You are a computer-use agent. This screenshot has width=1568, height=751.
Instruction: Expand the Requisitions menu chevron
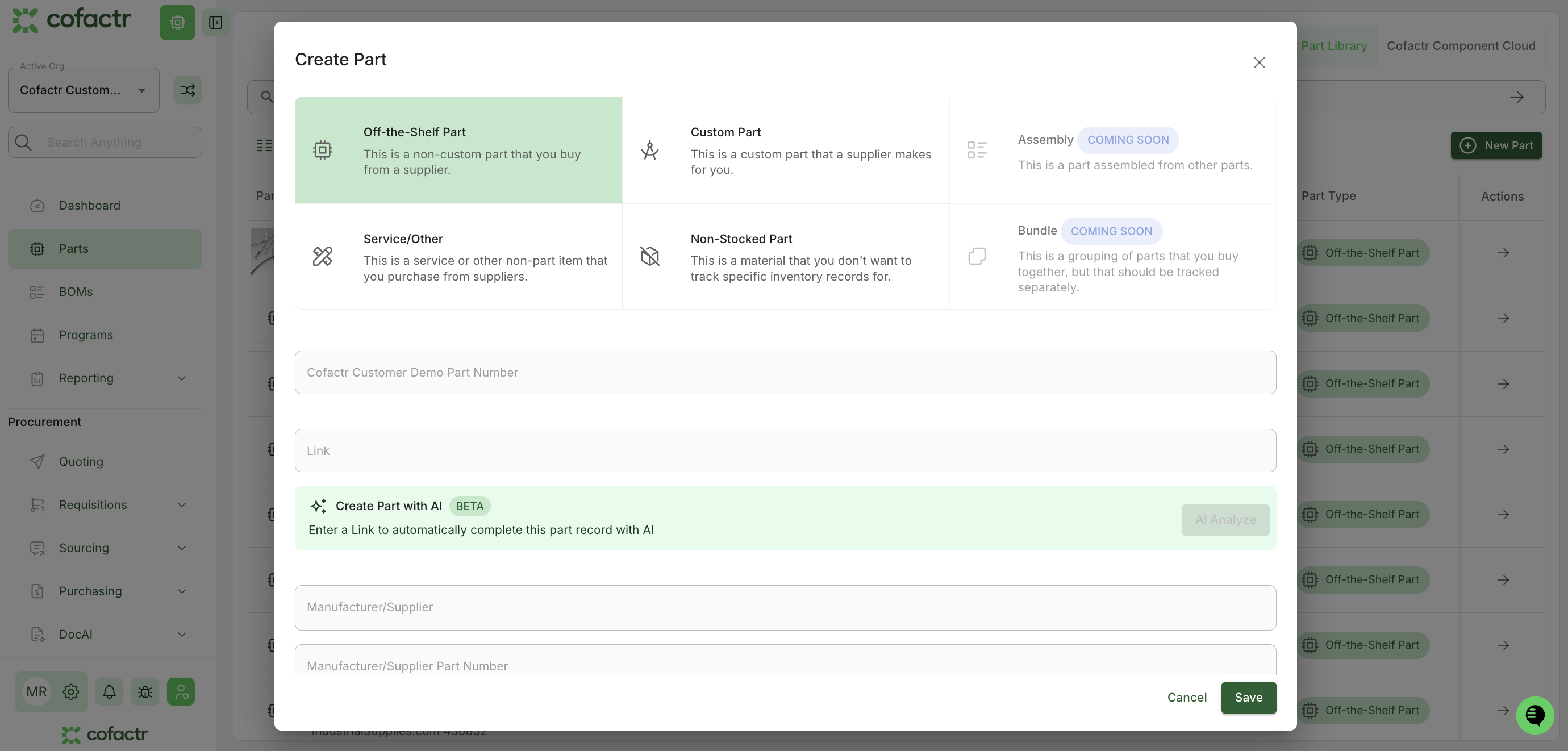pyautogui.click(x=181, y=504)
